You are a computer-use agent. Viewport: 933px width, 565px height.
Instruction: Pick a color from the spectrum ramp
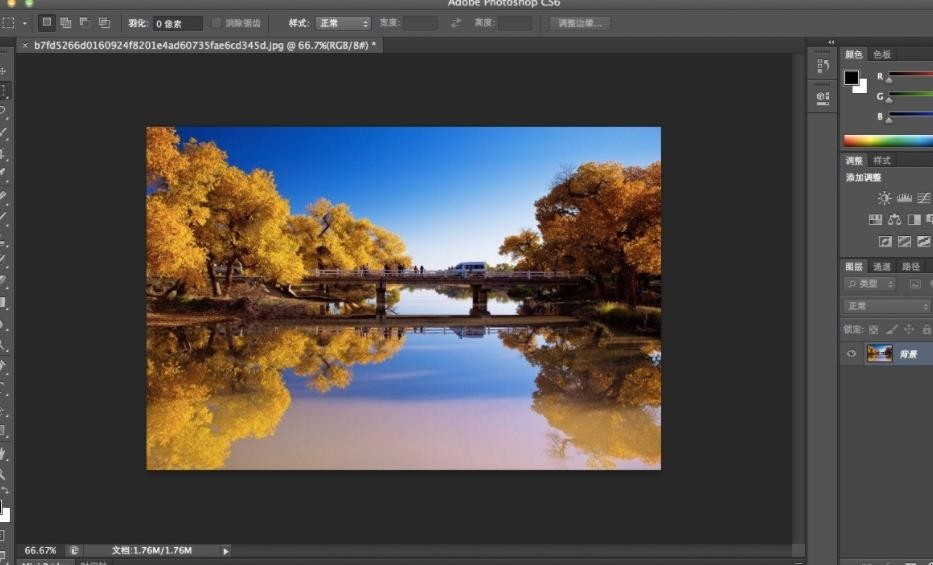[x=888, y=140]
